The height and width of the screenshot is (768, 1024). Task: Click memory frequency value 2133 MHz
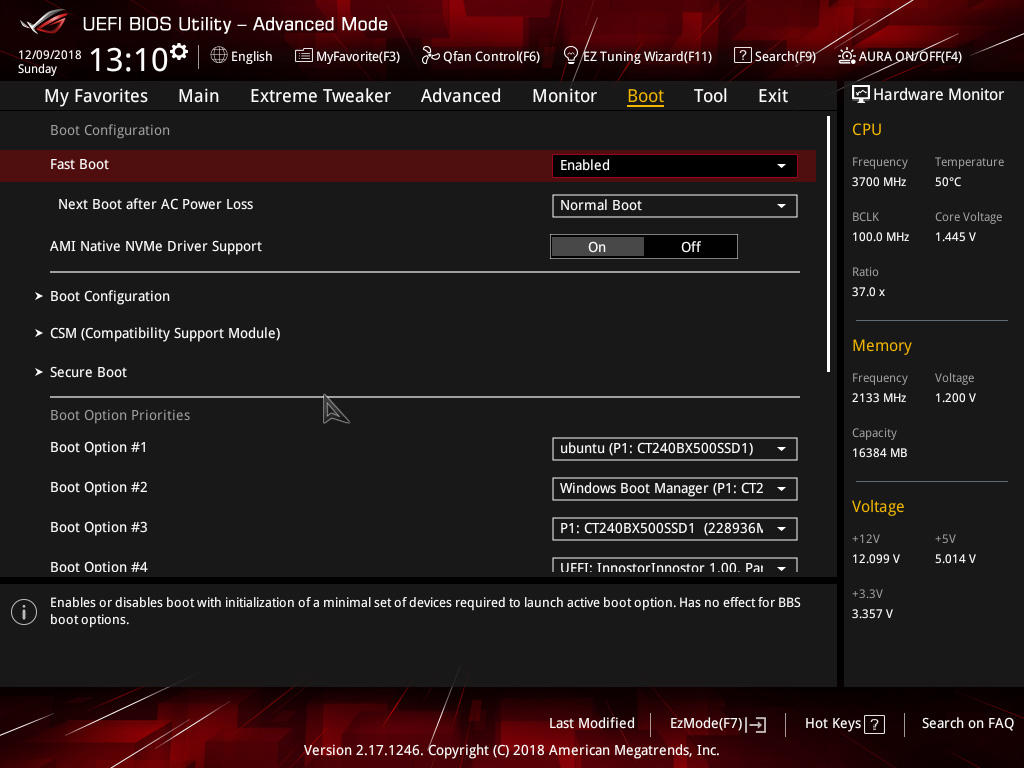coord(878,398)
